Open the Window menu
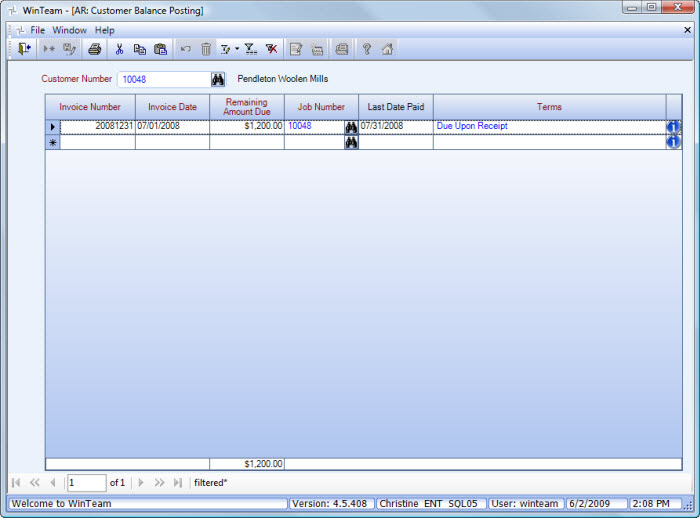This screenshot has width=700, height=518. (69, 30)
